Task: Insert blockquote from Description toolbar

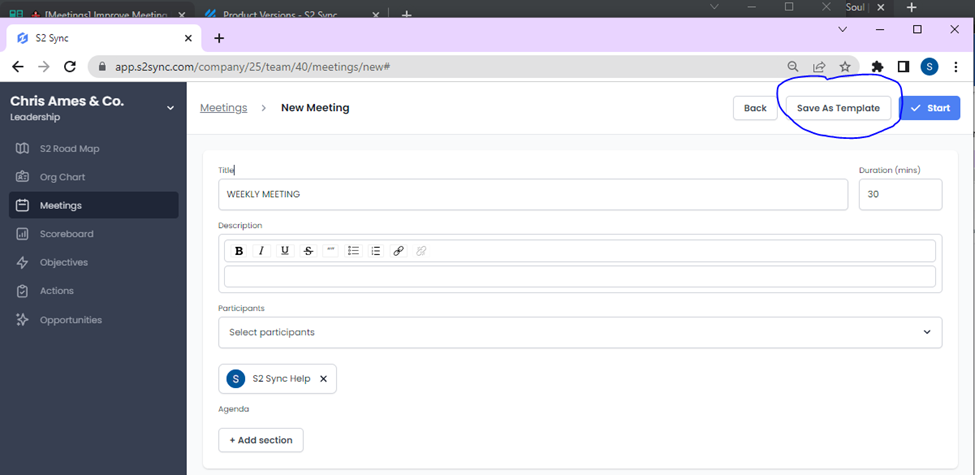Action: click(331, 251)
